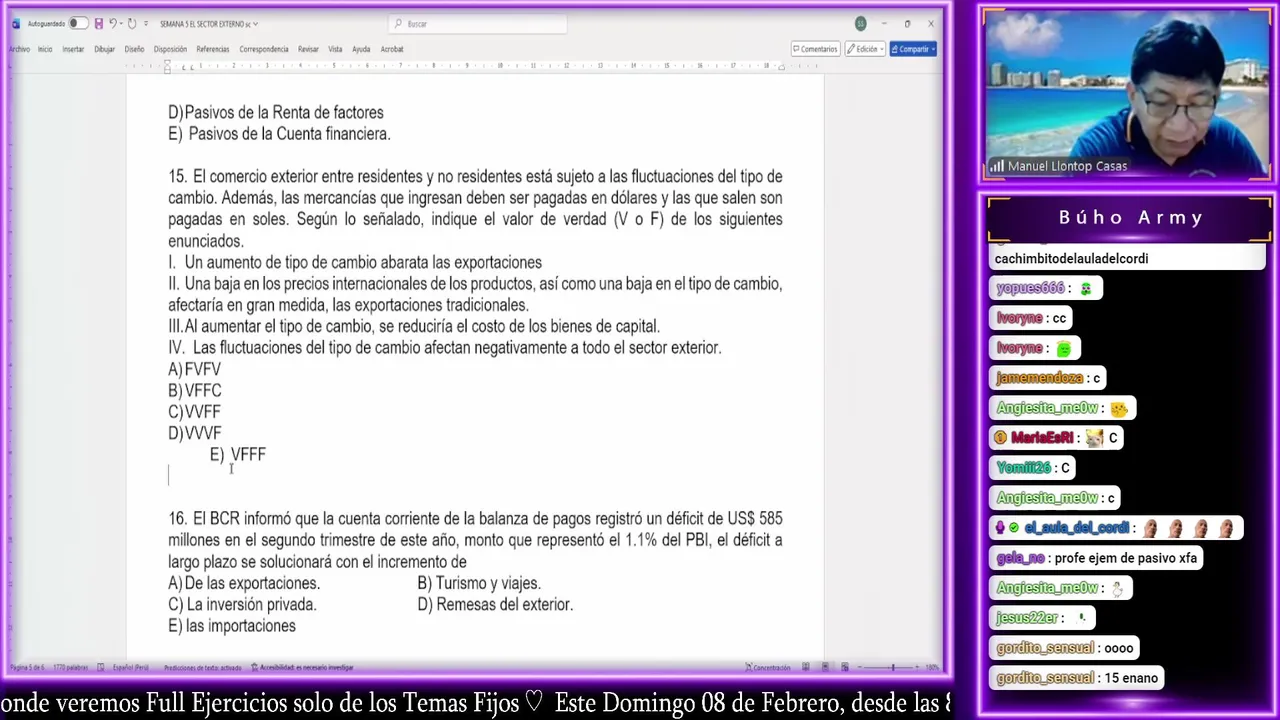Enable Concentración focus mode
The image size is (1280, 720).
768,667
